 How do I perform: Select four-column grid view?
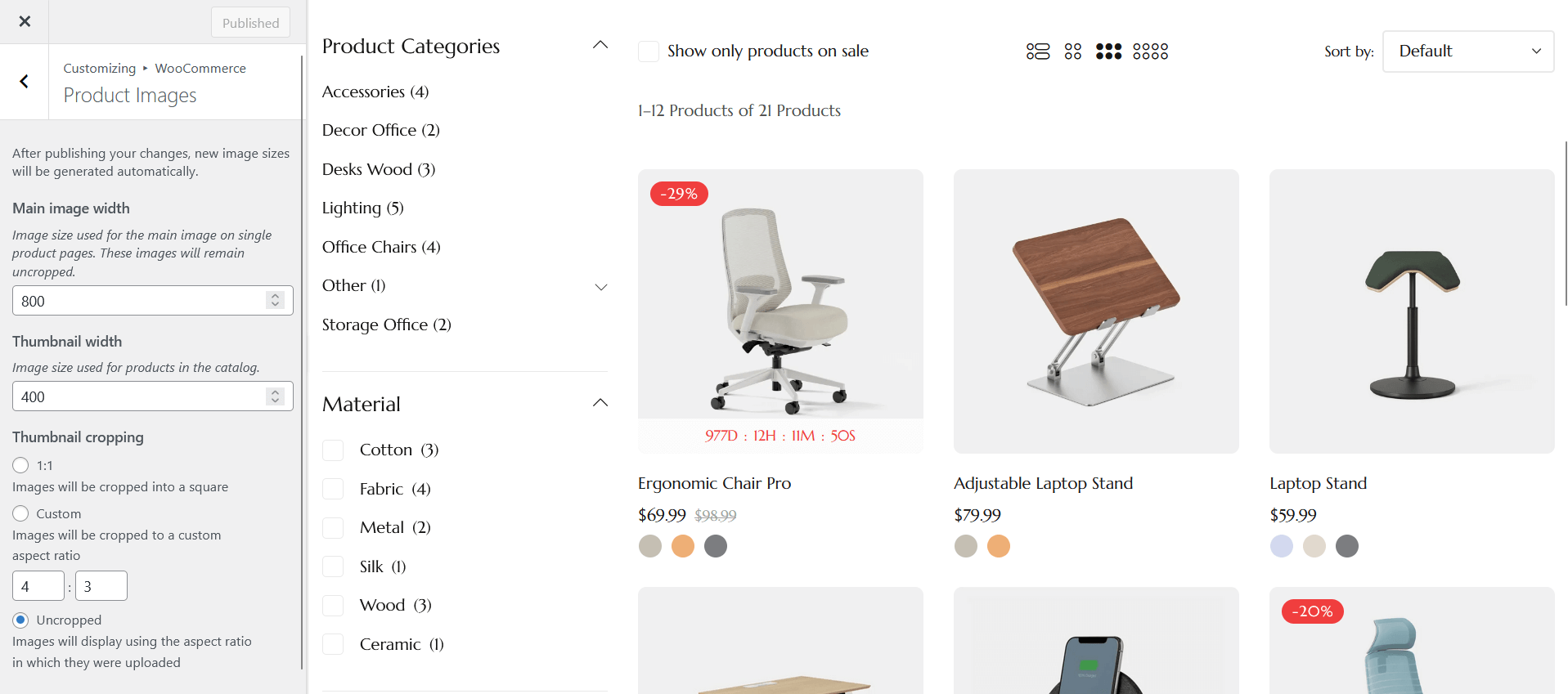(1150, 51)
